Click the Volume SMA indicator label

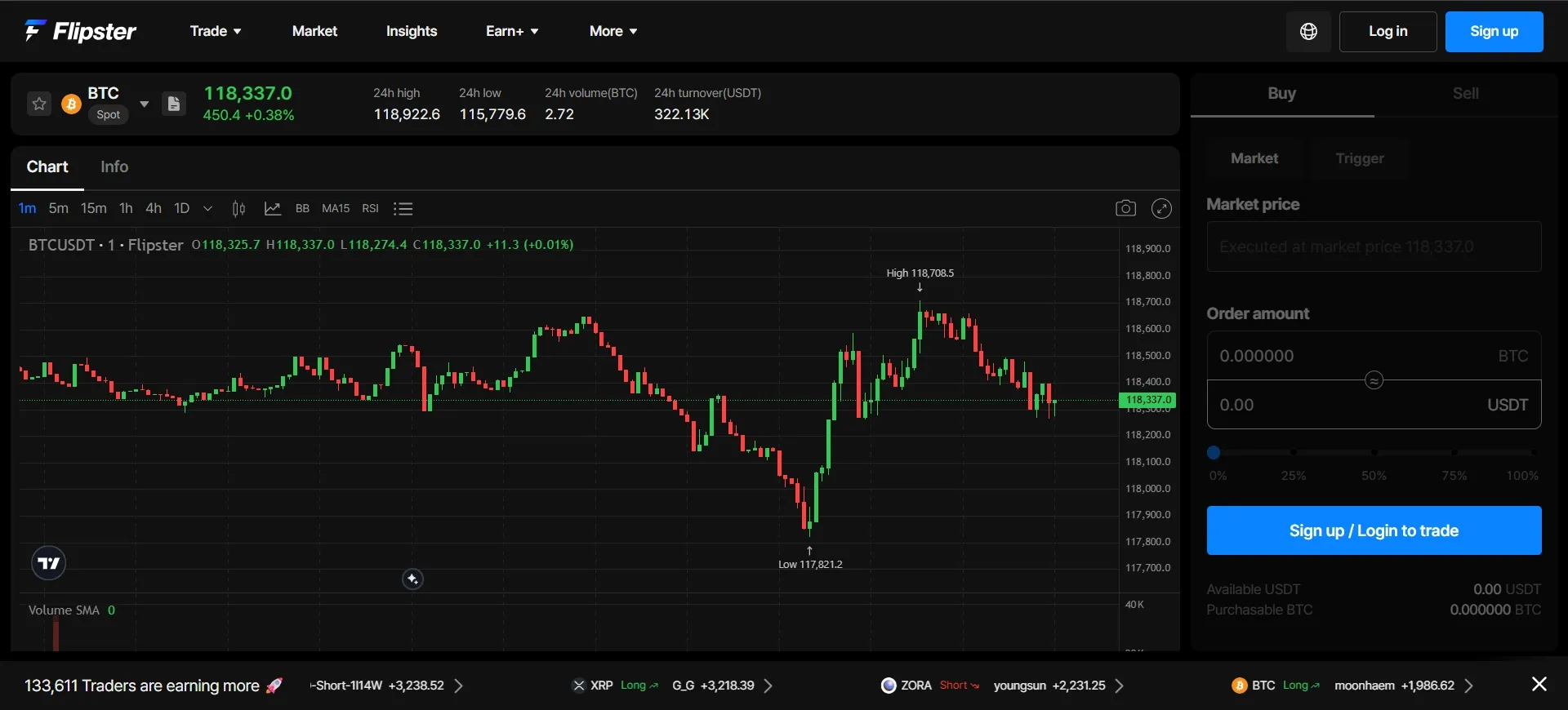64,610
